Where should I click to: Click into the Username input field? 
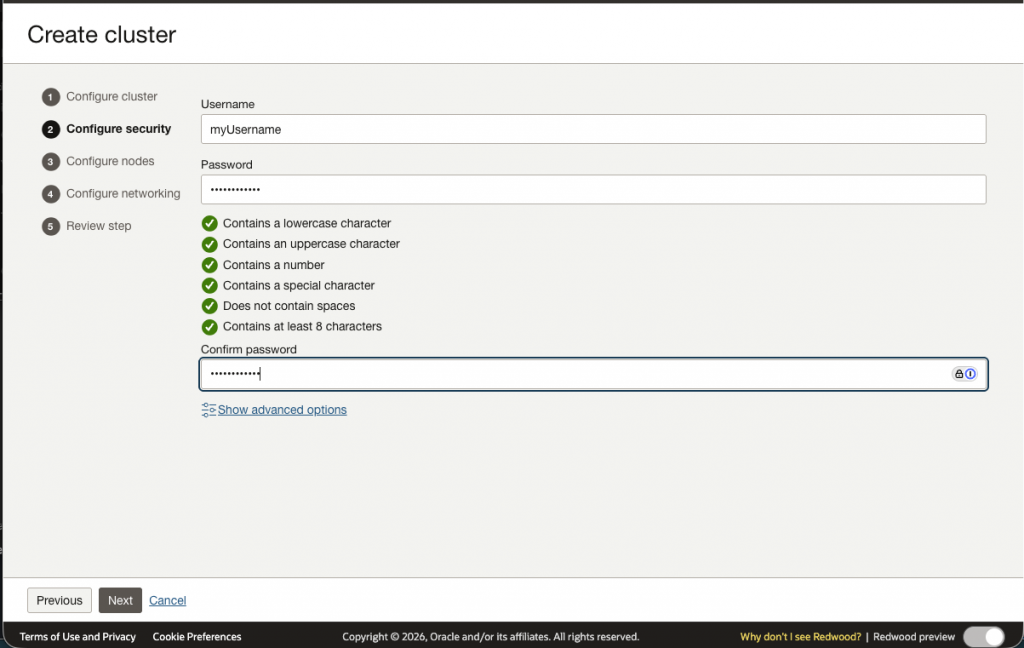[x=593, y=129]
